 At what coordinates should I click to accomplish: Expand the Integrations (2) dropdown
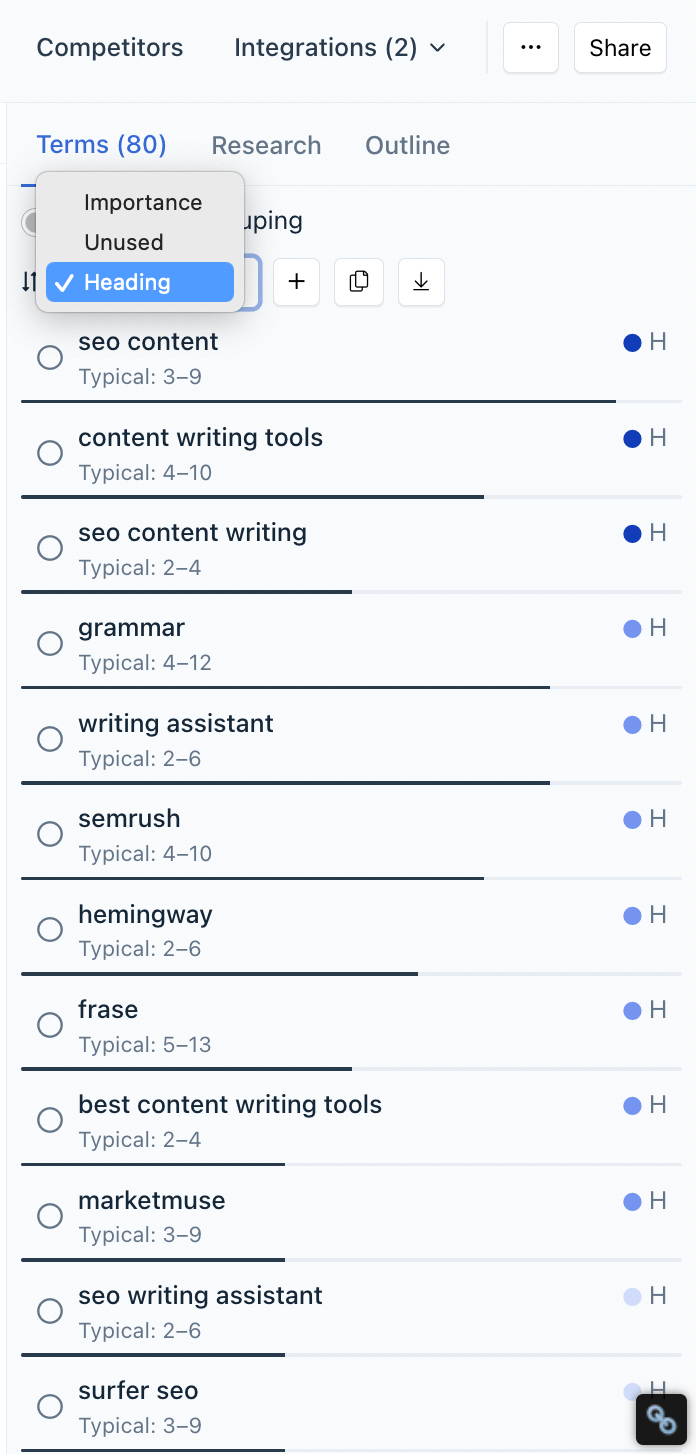[x=340, y=48]
